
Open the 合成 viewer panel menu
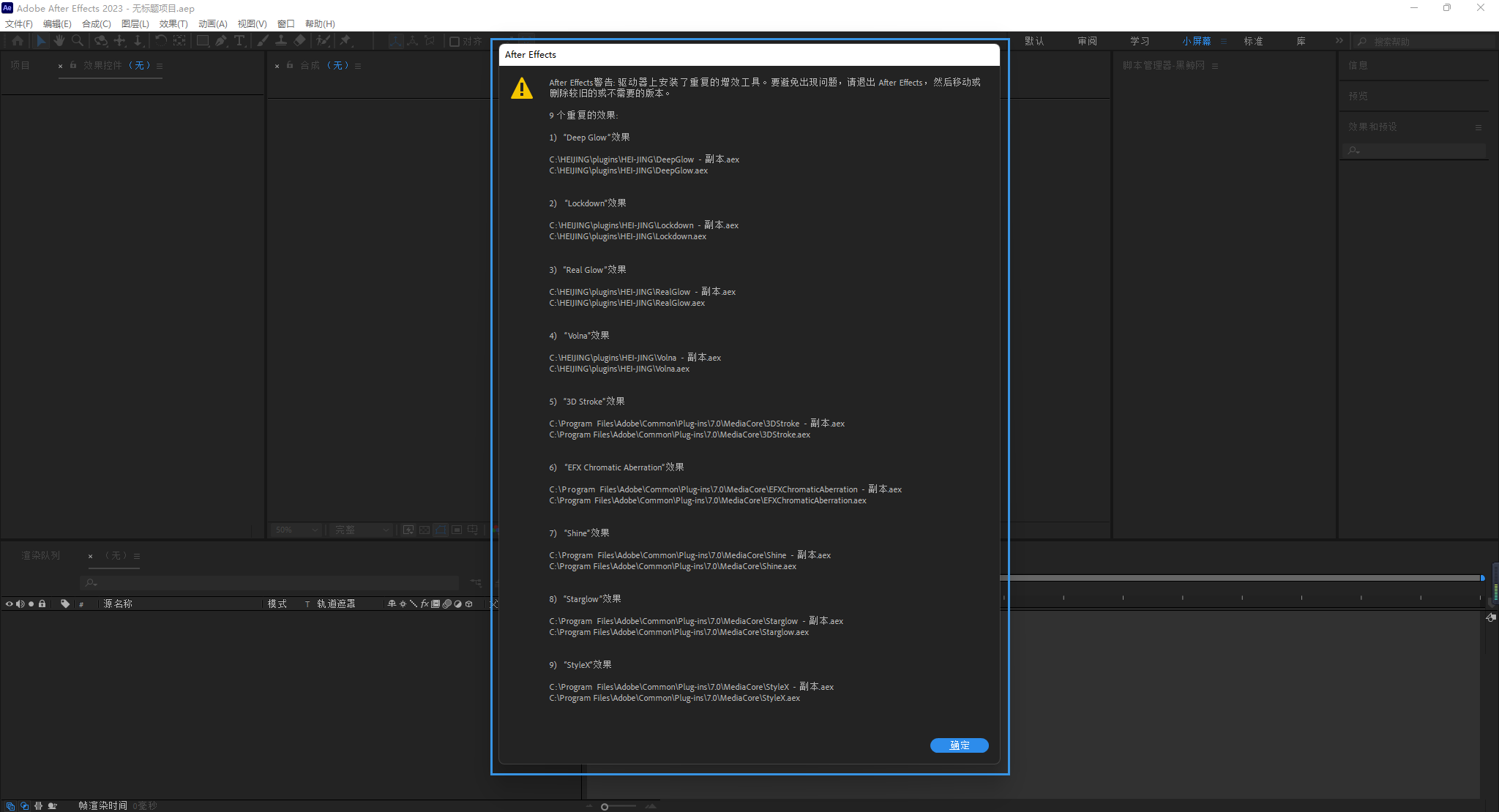(358, 66)
